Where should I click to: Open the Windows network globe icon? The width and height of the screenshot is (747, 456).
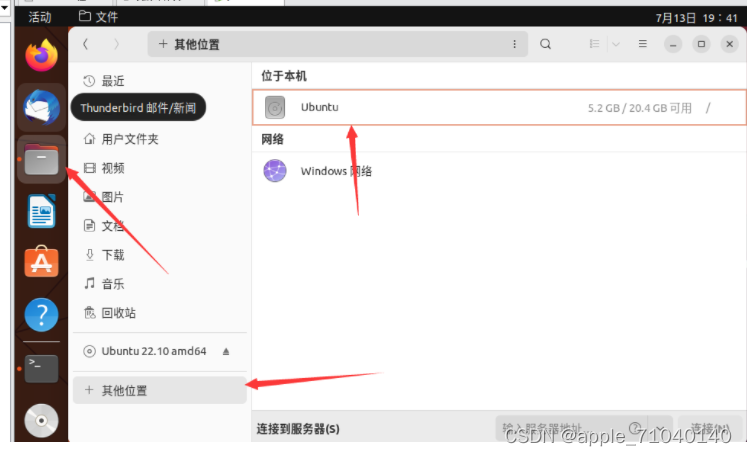tap(275, 171)
